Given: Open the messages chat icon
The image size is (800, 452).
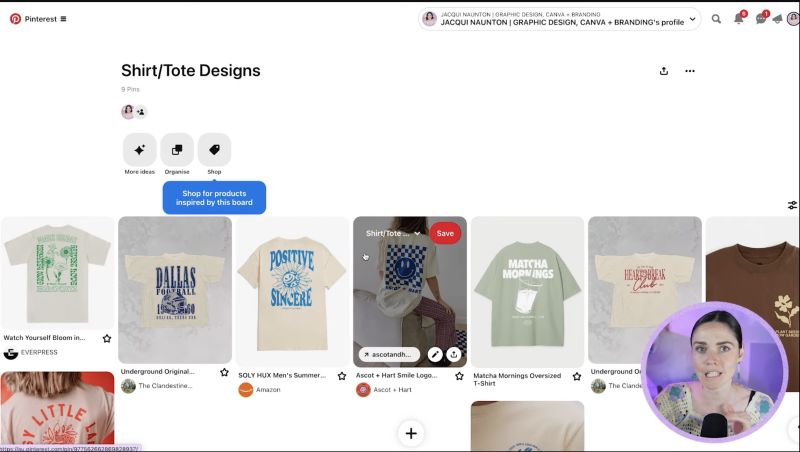Looking at the screenshot, I should pyautogui.click(x=760, y=19).
